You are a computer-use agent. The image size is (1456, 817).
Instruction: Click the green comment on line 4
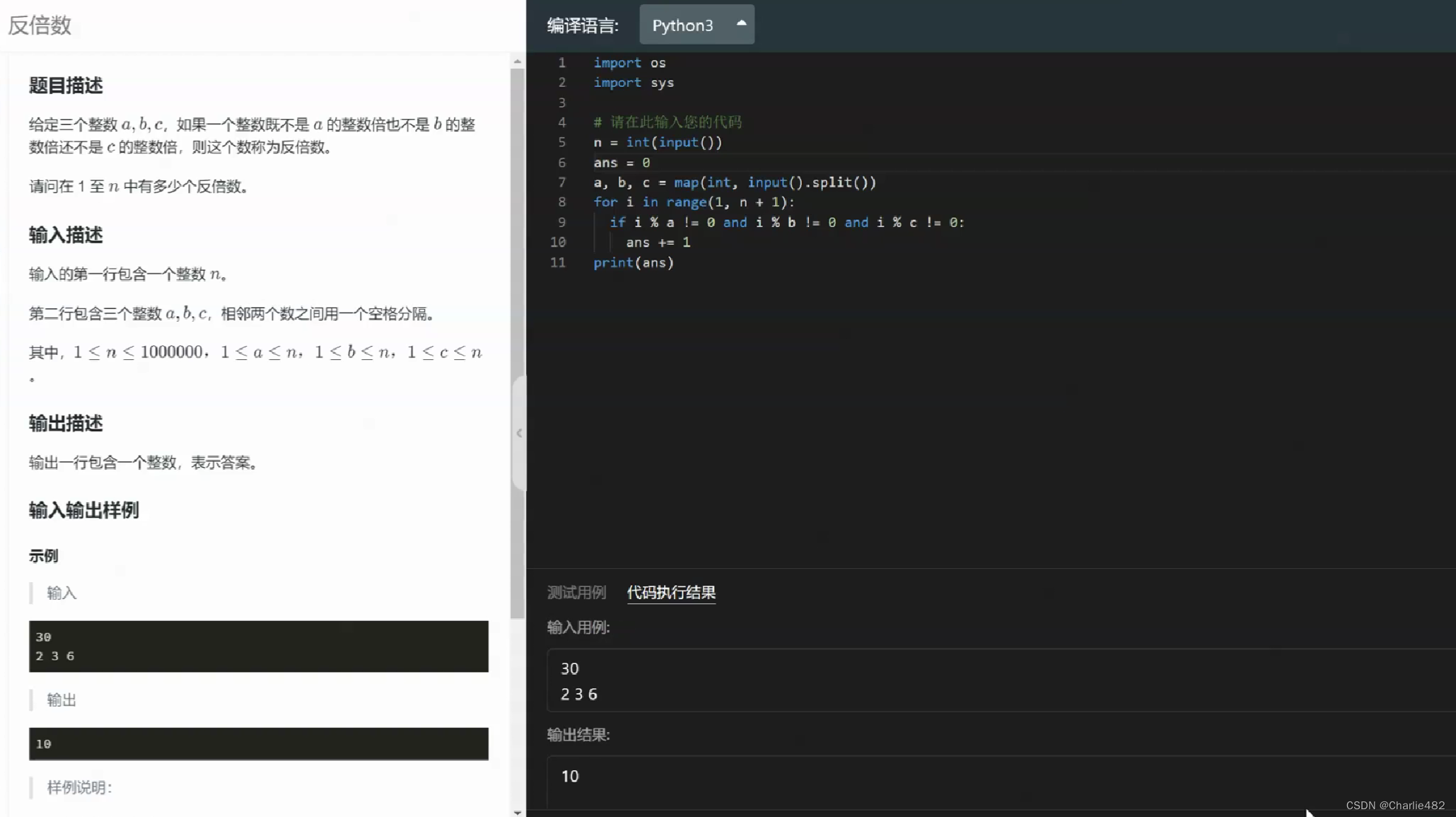pos(668,122)
